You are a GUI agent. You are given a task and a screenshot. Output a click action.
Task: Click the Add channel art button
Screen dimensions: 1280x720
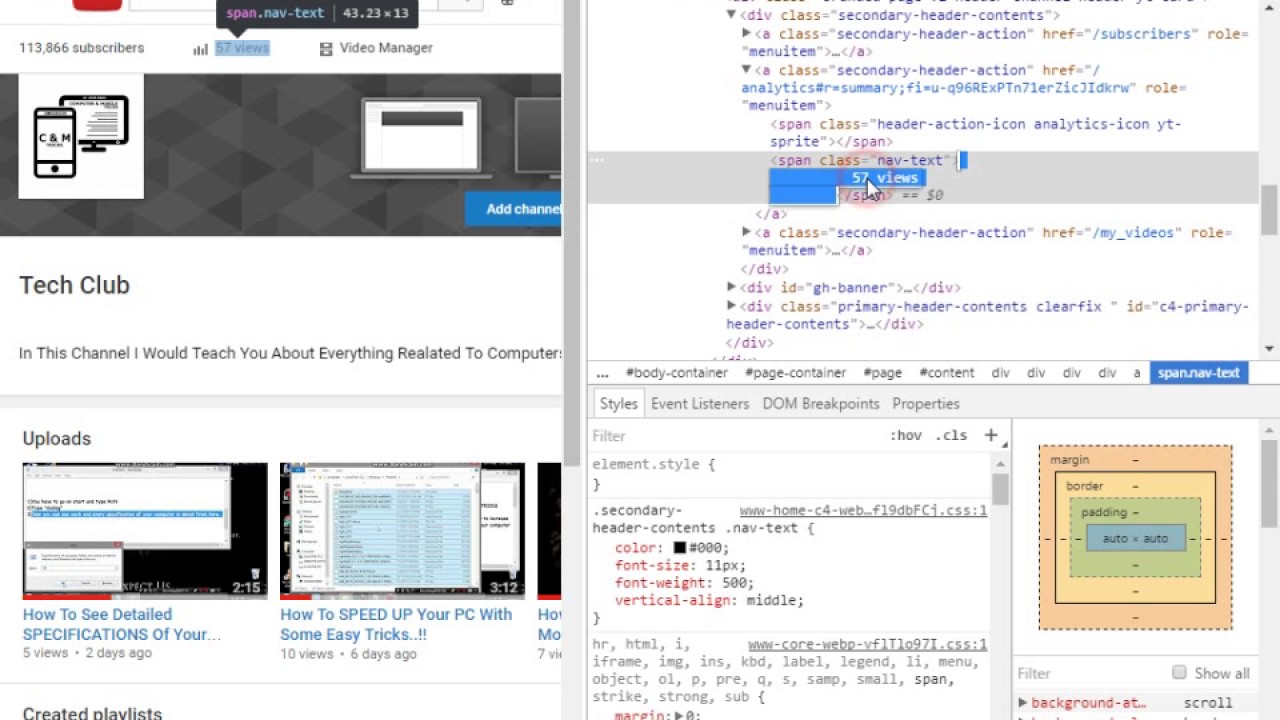pyautogui.click(x=513, y=209)
